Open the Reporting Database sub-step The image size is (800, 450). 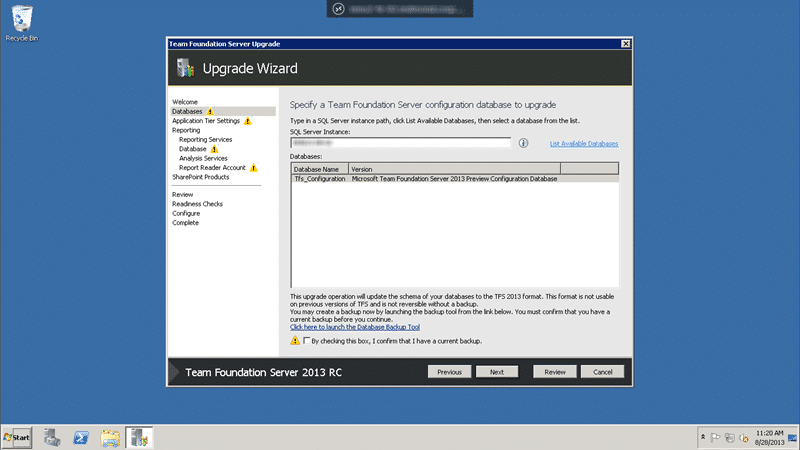(192, 149)
